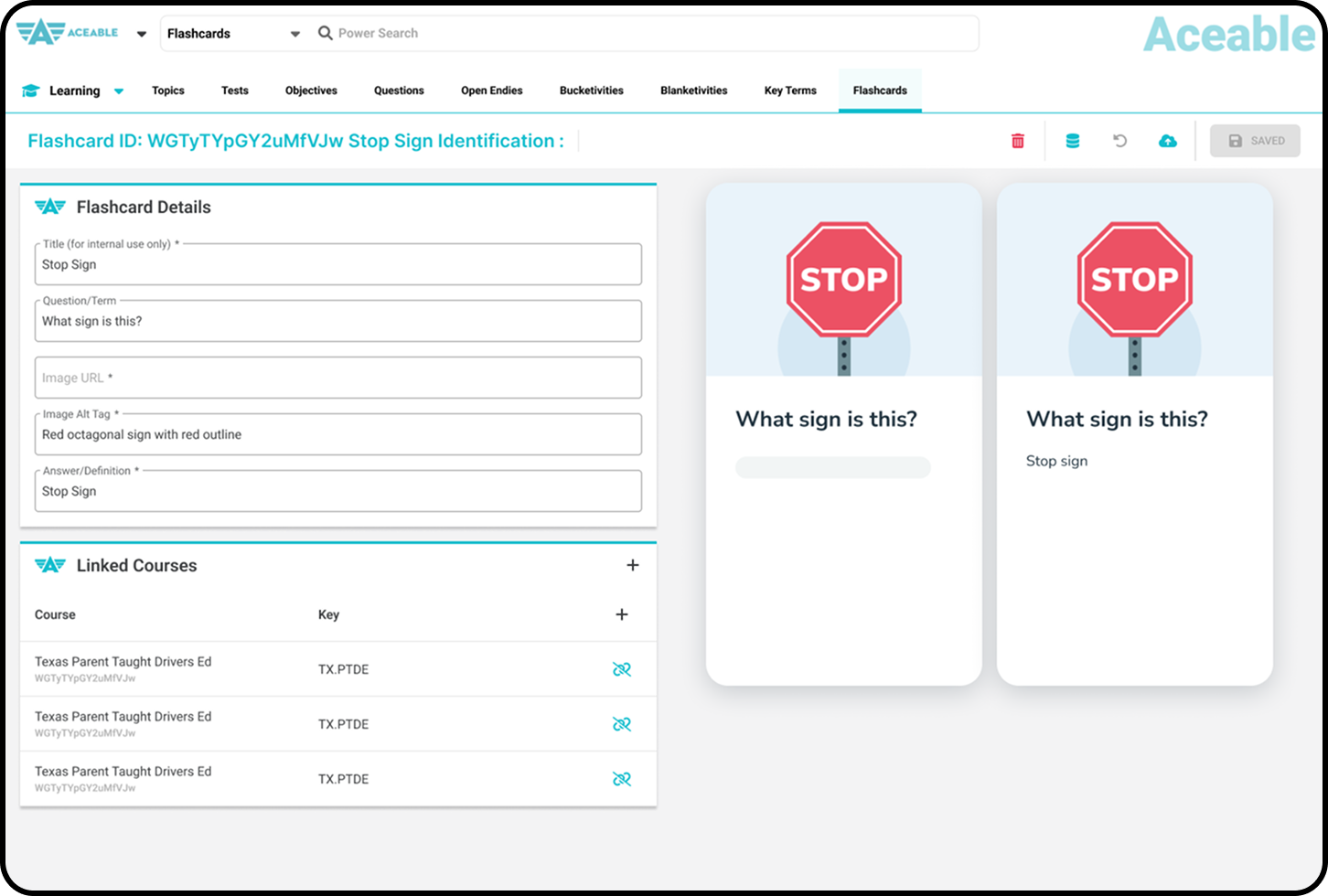Open the database icon in the toolbar
The width and height of the screenshot is (1328, 896).
click(1073, 141)
